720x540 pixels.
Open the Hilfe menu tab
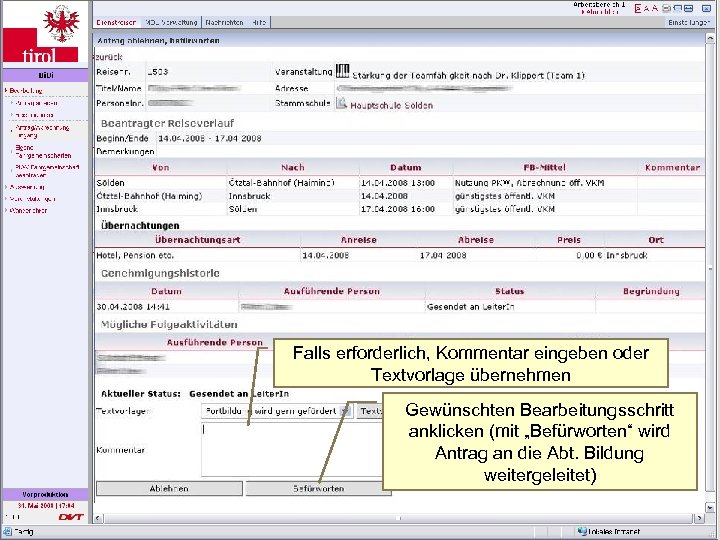tap(259, 22)
